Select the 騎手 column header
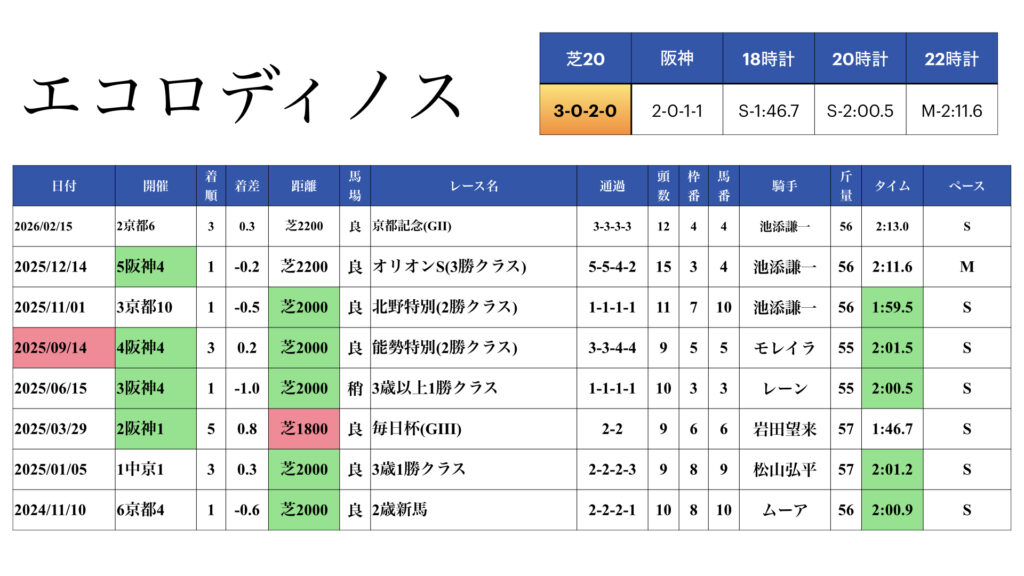 (784, 186)
